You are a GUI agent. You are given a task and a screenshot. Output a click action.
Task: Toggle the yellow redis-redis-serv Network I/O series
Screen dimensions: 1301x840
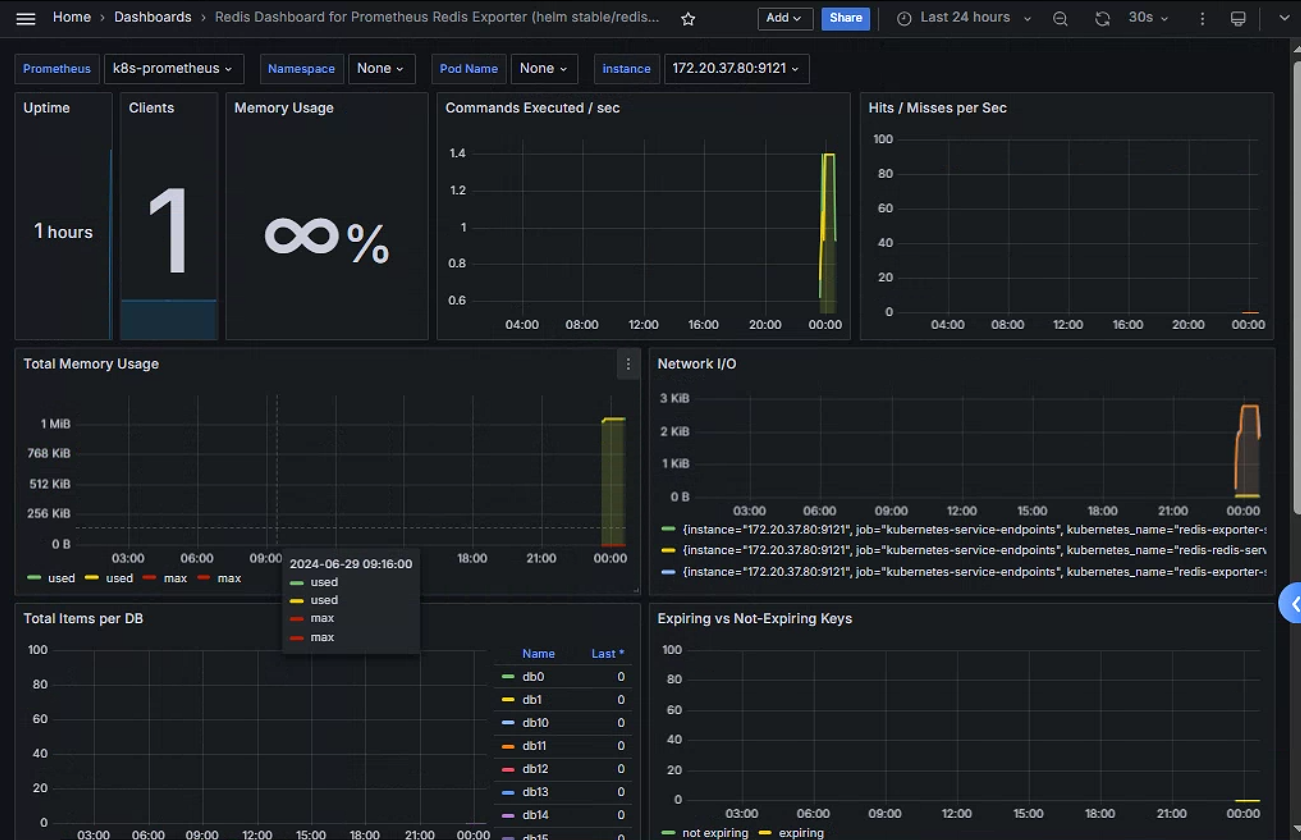974,550
